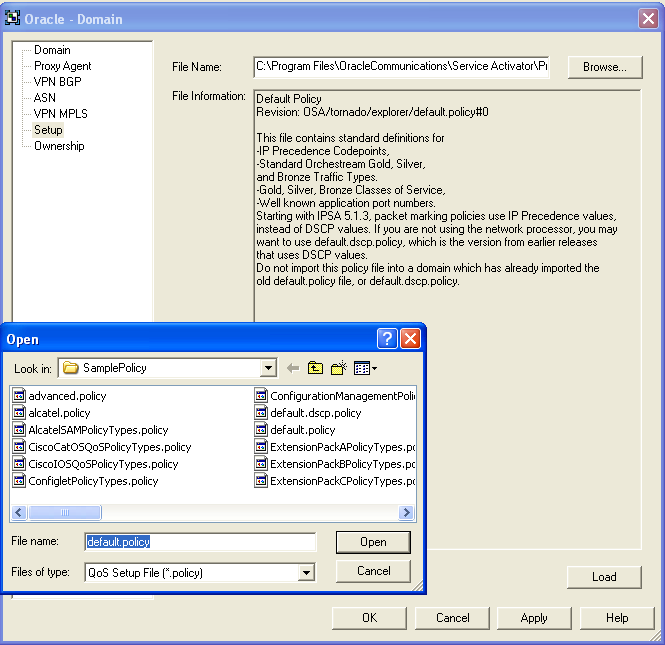The width and height of the screenshot is (665, 645).
Task: Click the Oracle Domain window title icon
Action: pos(12,18)
